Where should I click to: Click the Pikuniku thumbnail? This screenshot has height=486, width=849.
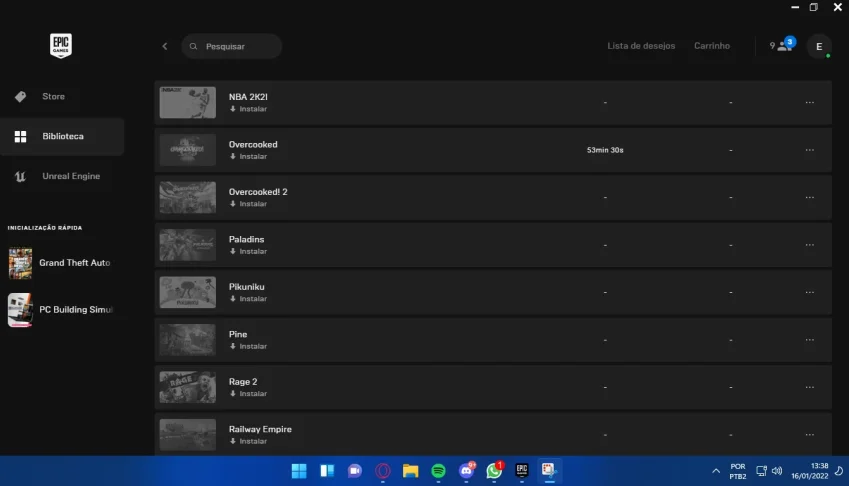[x=187, y=292]
